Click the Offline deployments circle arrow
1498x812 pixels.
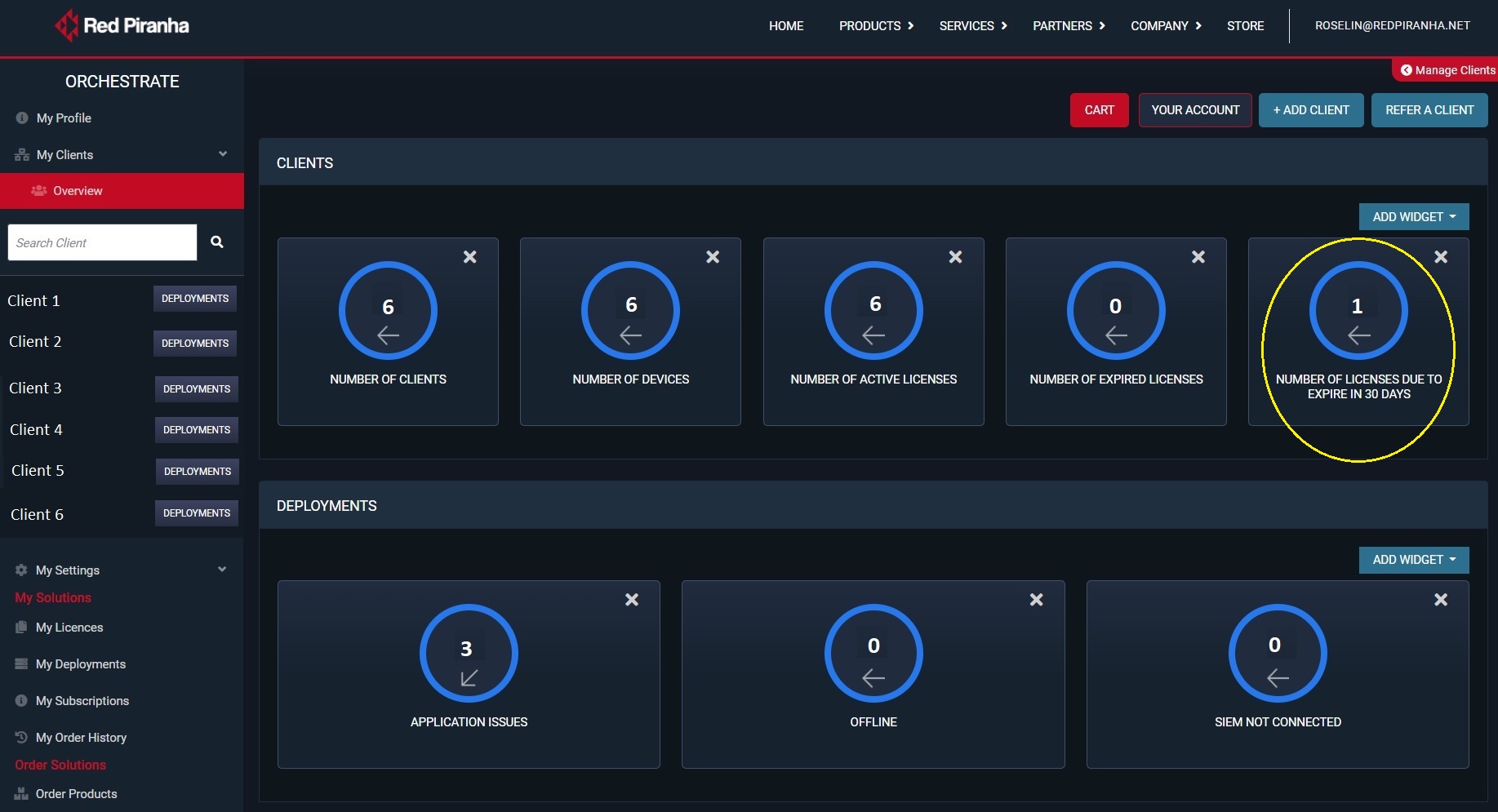click(873, 678)
